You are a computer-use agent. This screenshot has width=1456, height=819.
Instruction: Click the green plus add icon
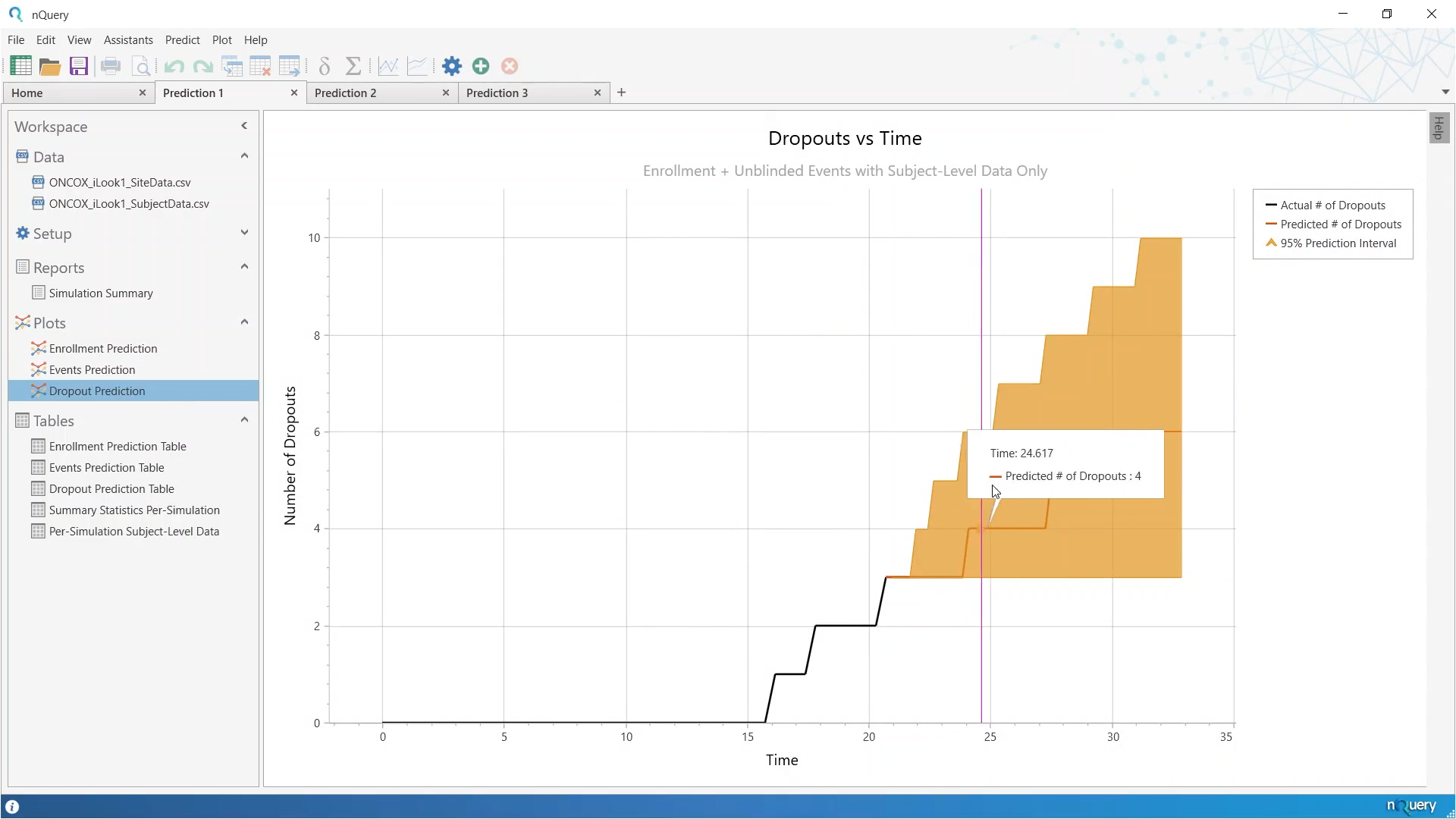[x=481, y=66]
